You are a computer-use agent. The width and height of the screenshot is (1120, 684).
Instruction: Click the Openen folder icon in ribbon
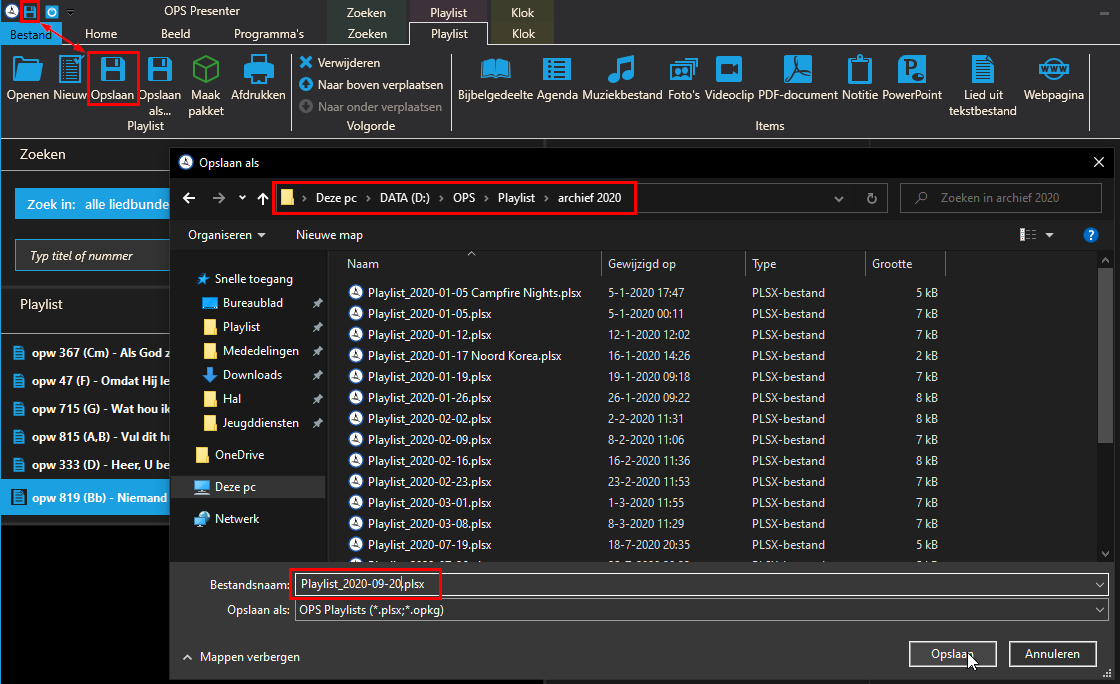click(28, 70)
